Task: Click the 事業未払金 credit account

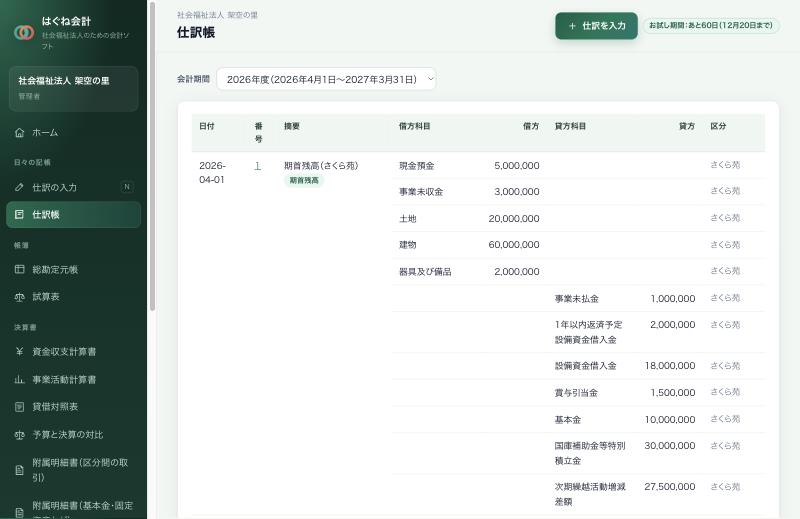Action: pos(577,299)
